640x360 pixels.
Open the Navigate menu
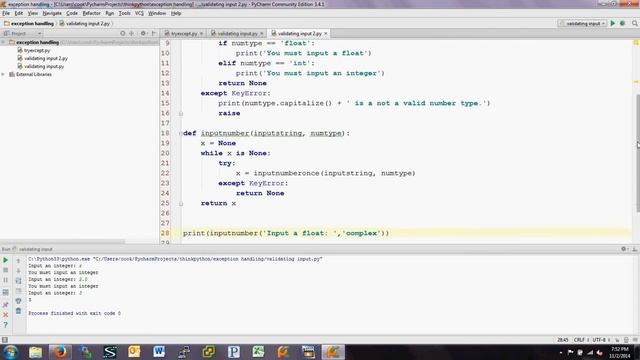coord(52,13)
